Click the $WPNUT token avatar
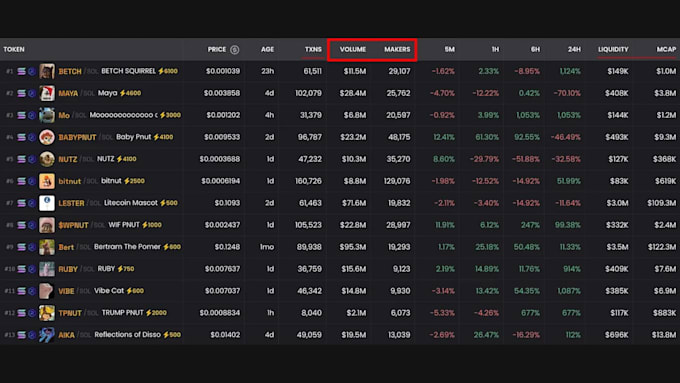Screen dimensions: 680x383 (x=47, y=225)
